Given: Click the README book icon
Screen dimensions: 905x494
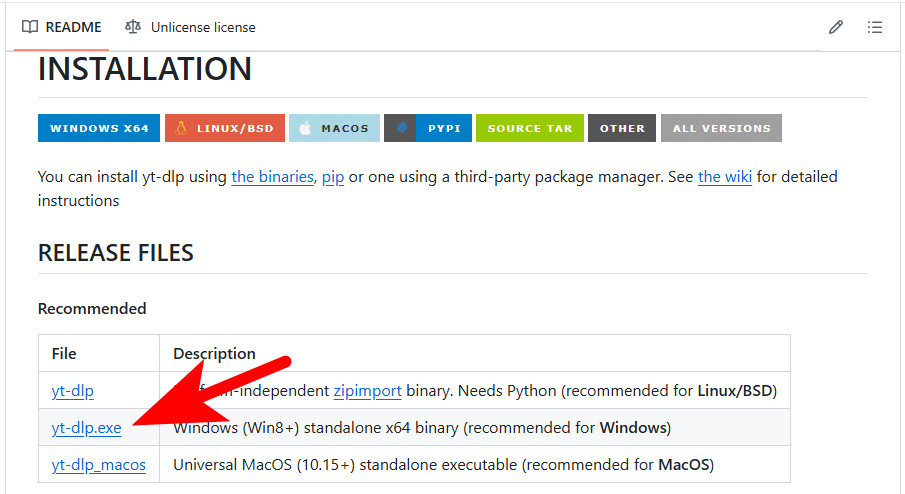Looking at the screenshot, I should click(30, 27).
